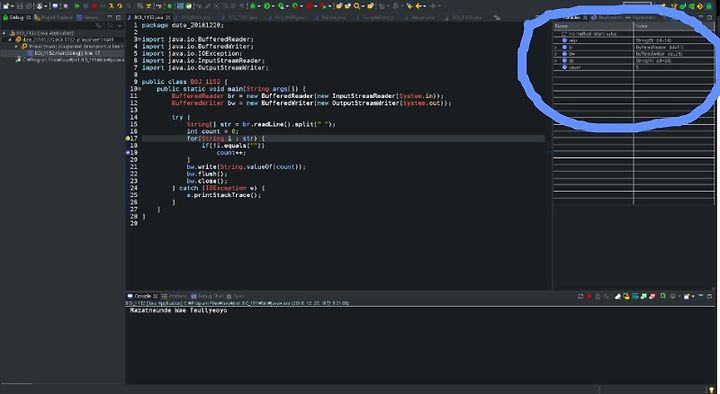Select the yellow diamond perspective icon
Viewport: 720px width, 394px height.
point(700,6)
